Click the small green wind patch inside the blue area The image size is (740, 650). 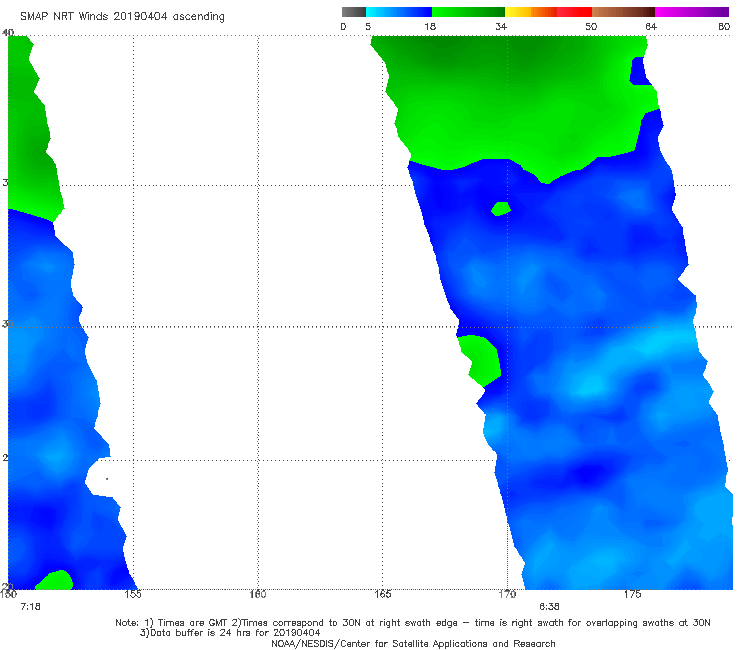pos(501,208)
